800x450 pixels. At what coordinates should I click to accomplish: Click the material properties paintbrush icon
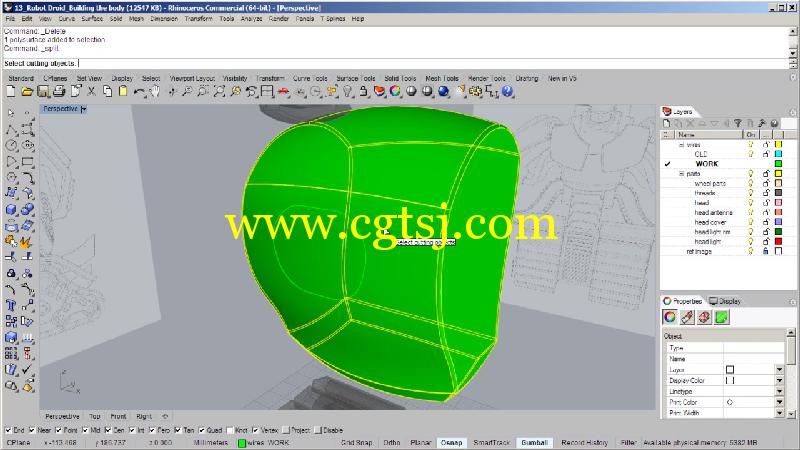[687, 317]
